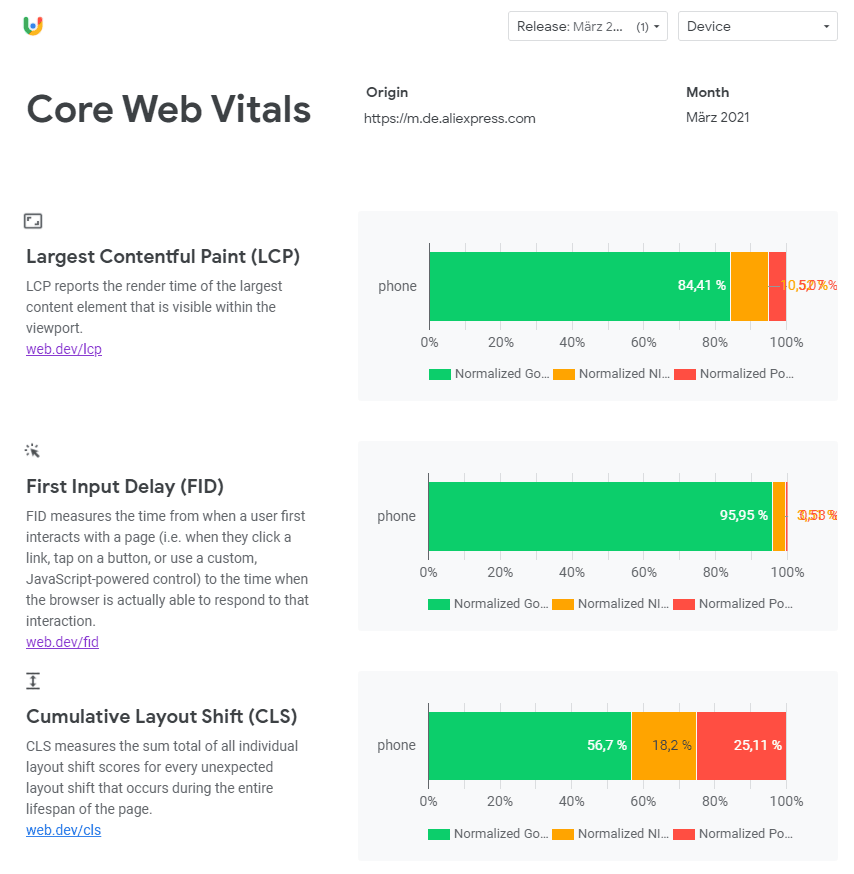Click green Good legend swatch in LCP chart
Screen dimensions: 854x874
pos(440,374)
